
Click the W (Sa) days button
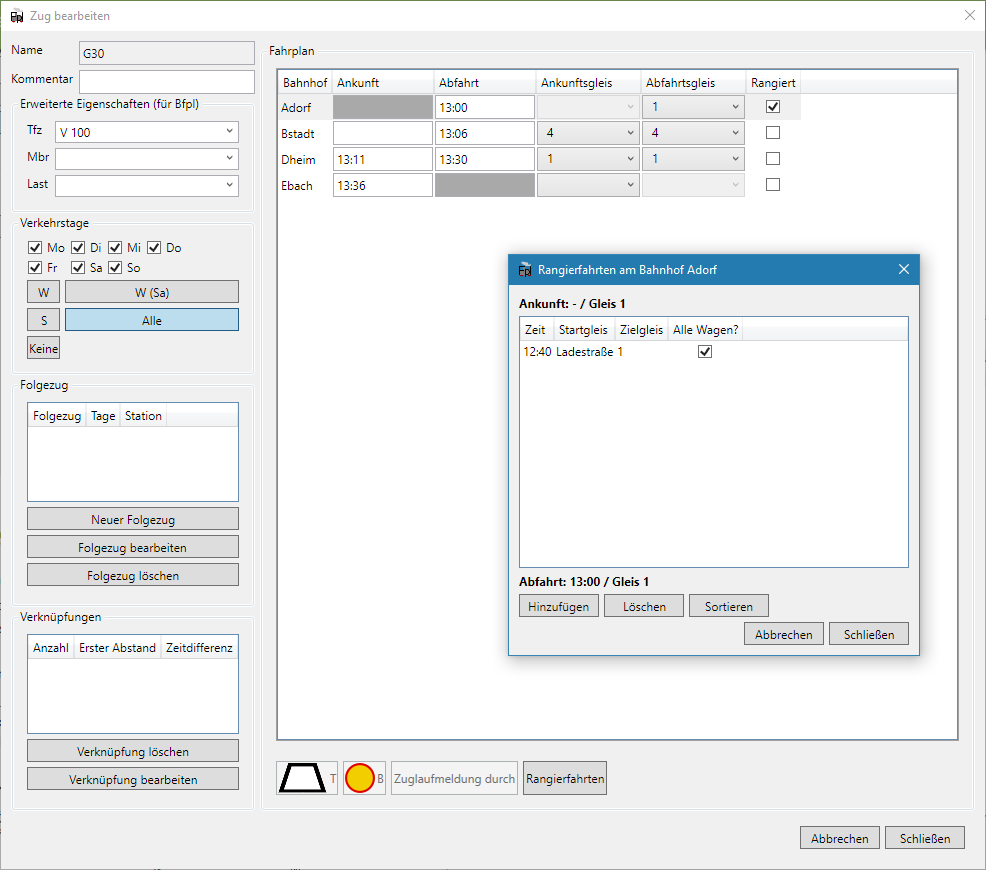[152, 292]
